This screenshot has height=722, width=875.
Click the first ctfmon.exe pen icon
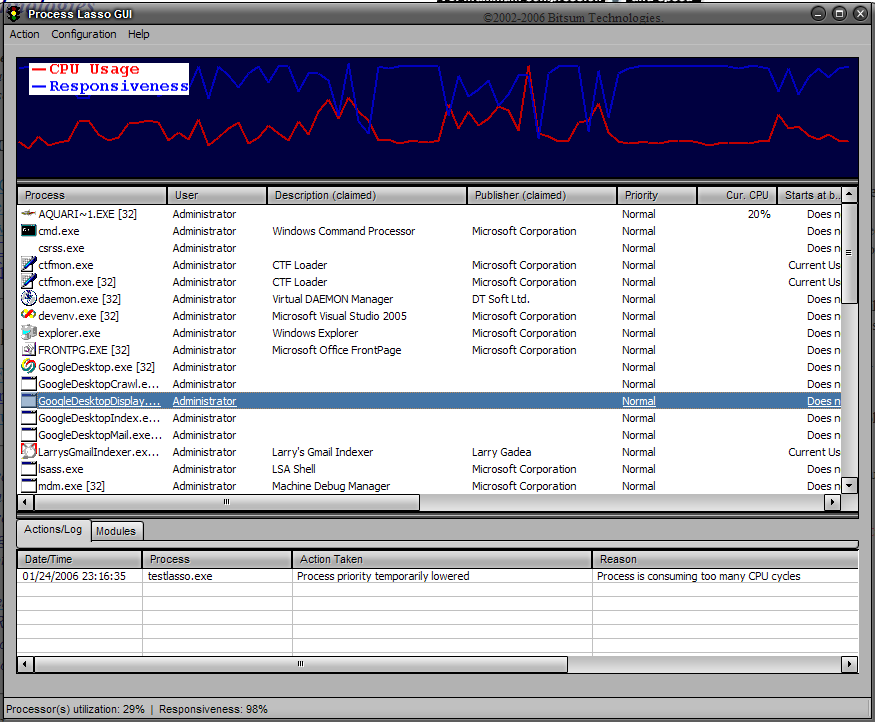click(29, 265)
